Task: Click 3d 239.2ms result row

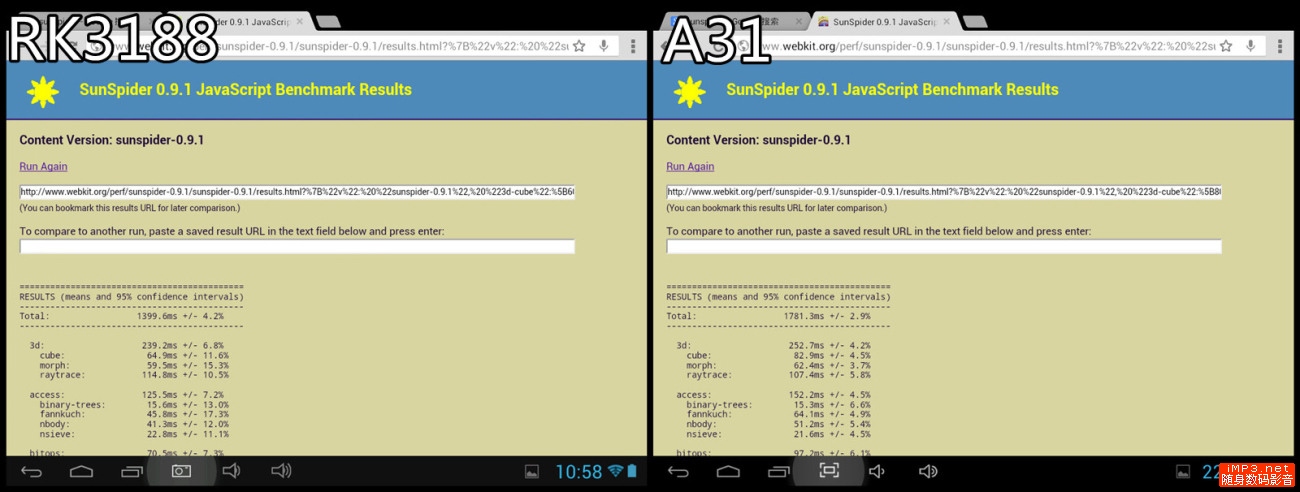Action: pyautogui.click(x=128, y=345)
